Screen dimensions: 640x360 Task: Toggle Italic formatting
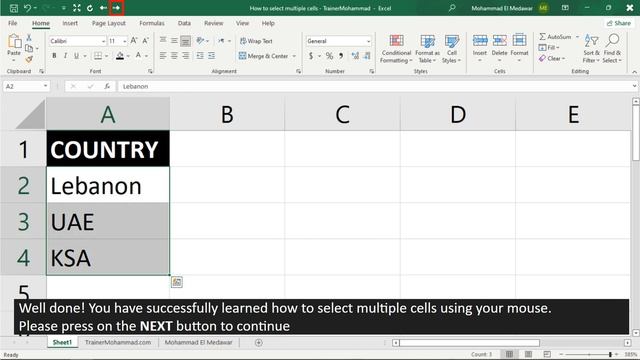click(x=65, y=56)
